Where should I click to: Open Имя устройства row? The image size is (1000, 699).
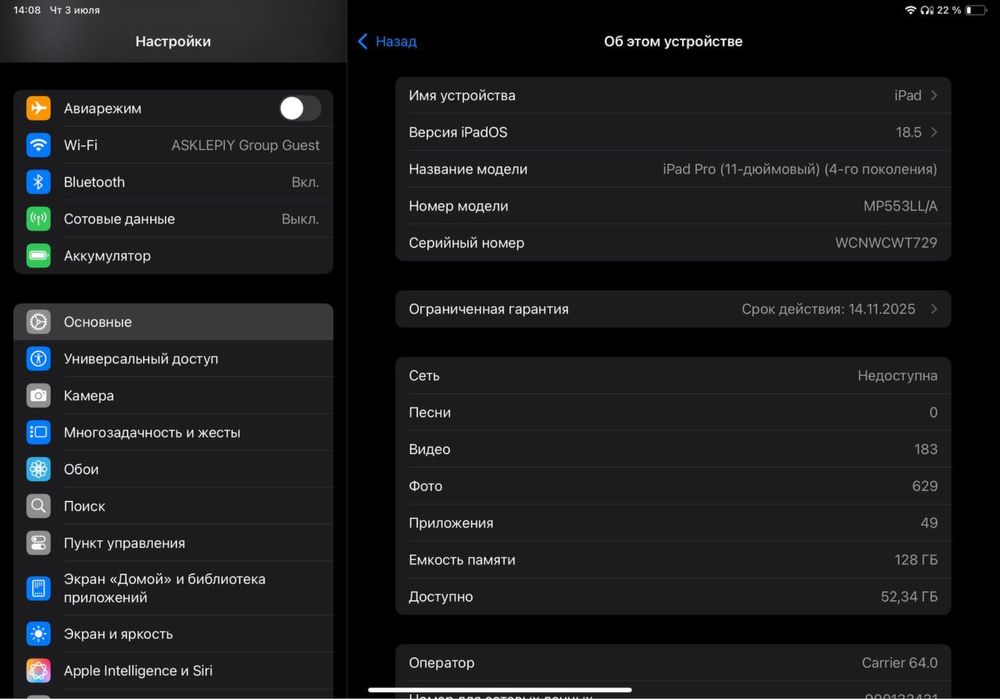point(673,96)
